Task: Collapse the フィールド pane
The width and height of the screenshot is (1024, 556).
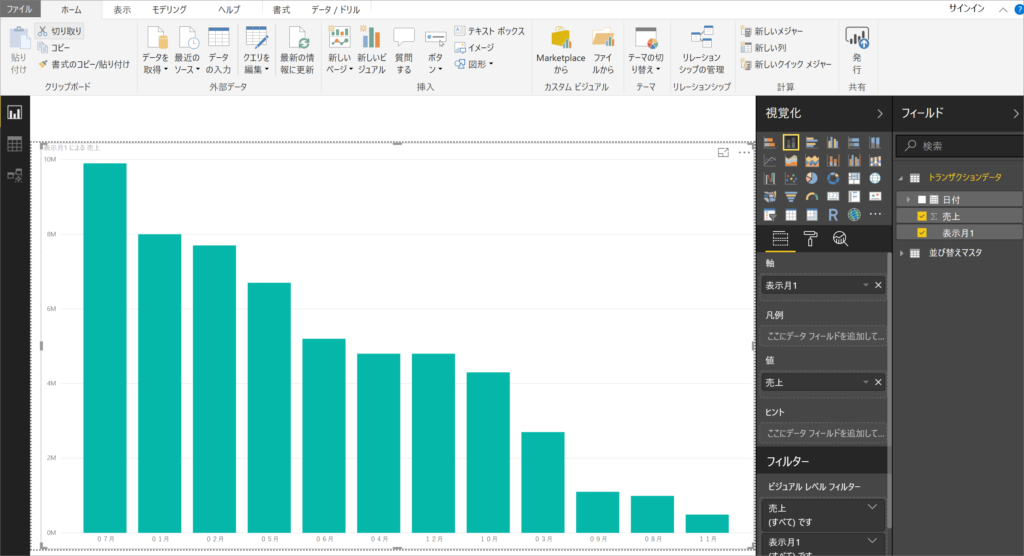Action: pyautogui.click(x=1016, y=114)
